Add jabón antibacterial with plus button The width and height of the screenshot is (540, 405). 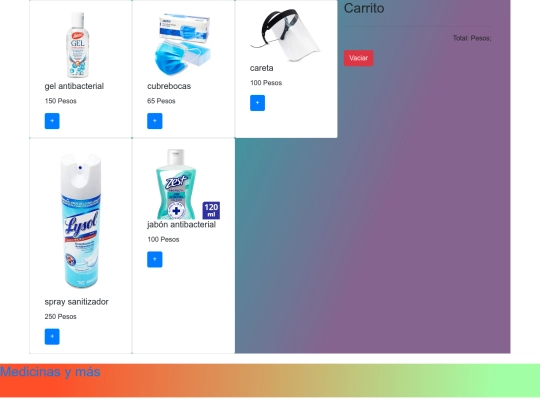click(155, 259)
